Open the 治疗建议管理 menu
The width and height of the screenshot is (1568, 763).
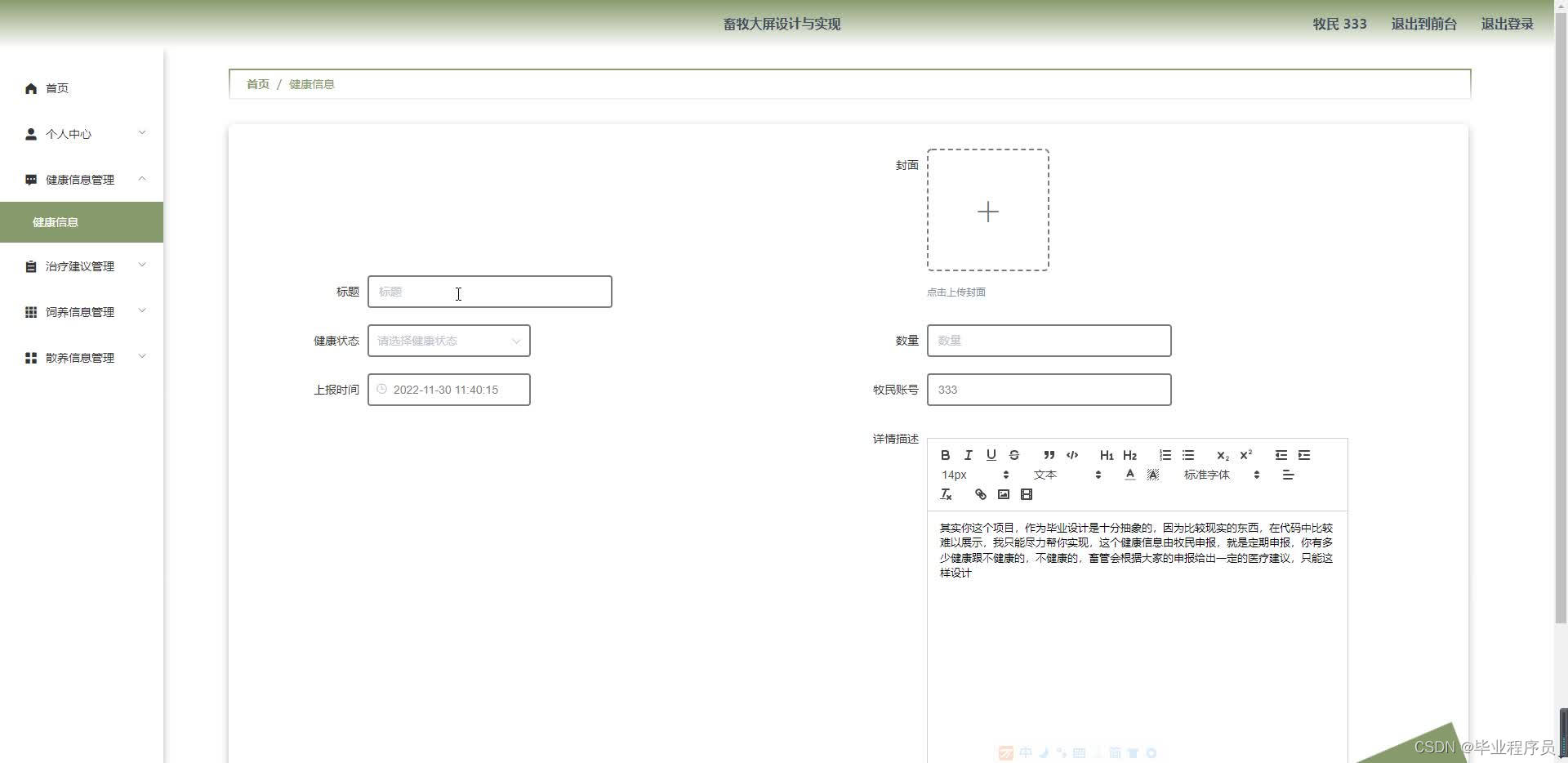pos(82,266)
